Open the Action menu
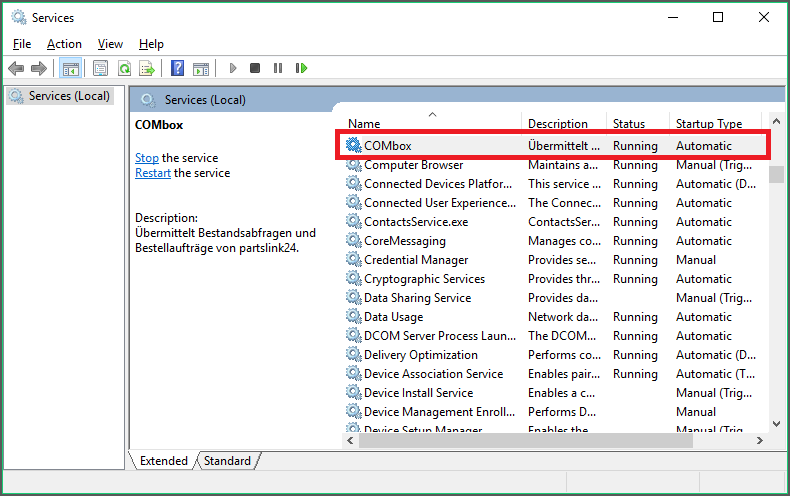The width and height of the screenshot is (790, 496). 64,44
